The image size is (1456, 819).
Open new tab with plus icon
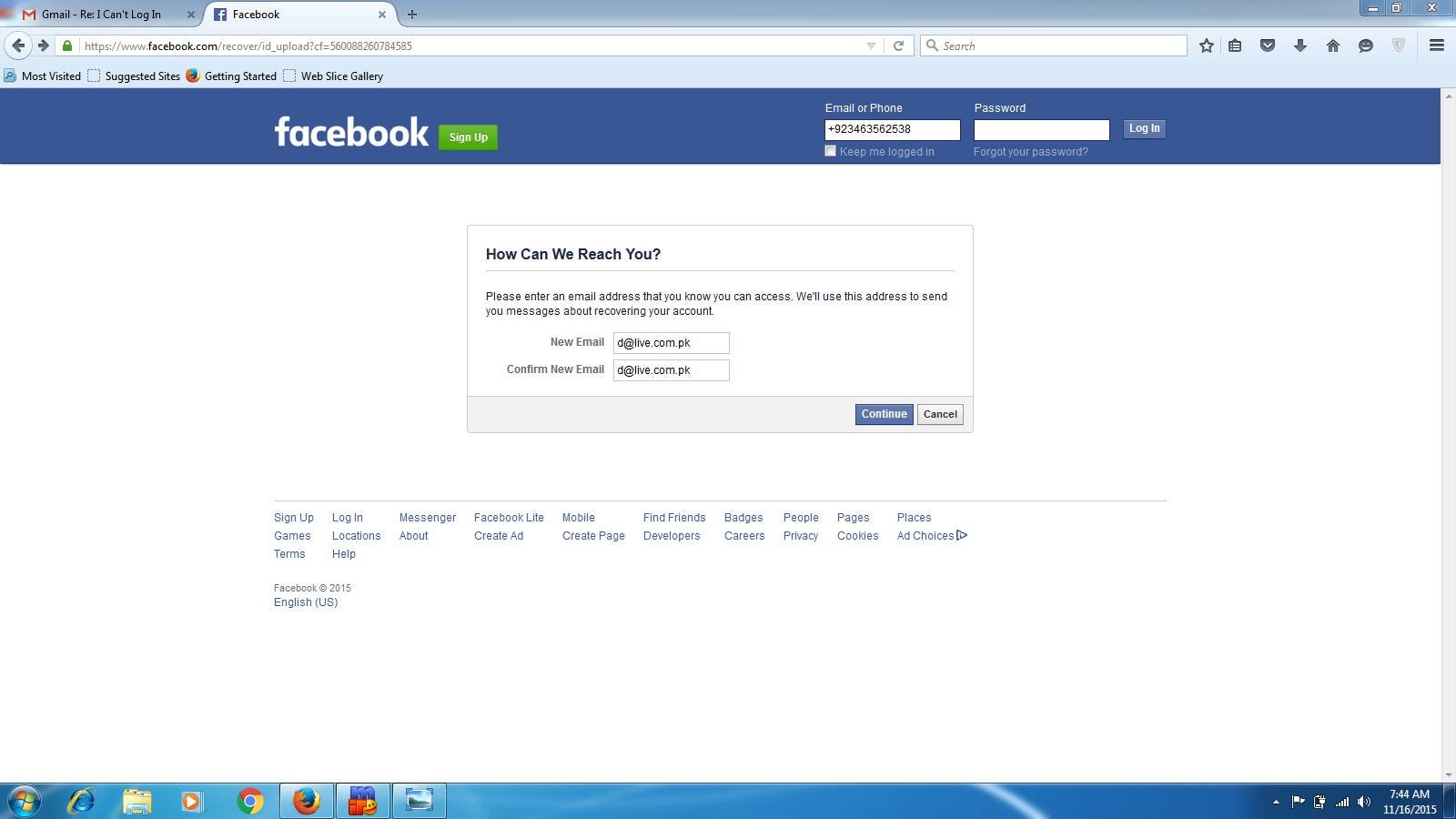tap(412, 15)
